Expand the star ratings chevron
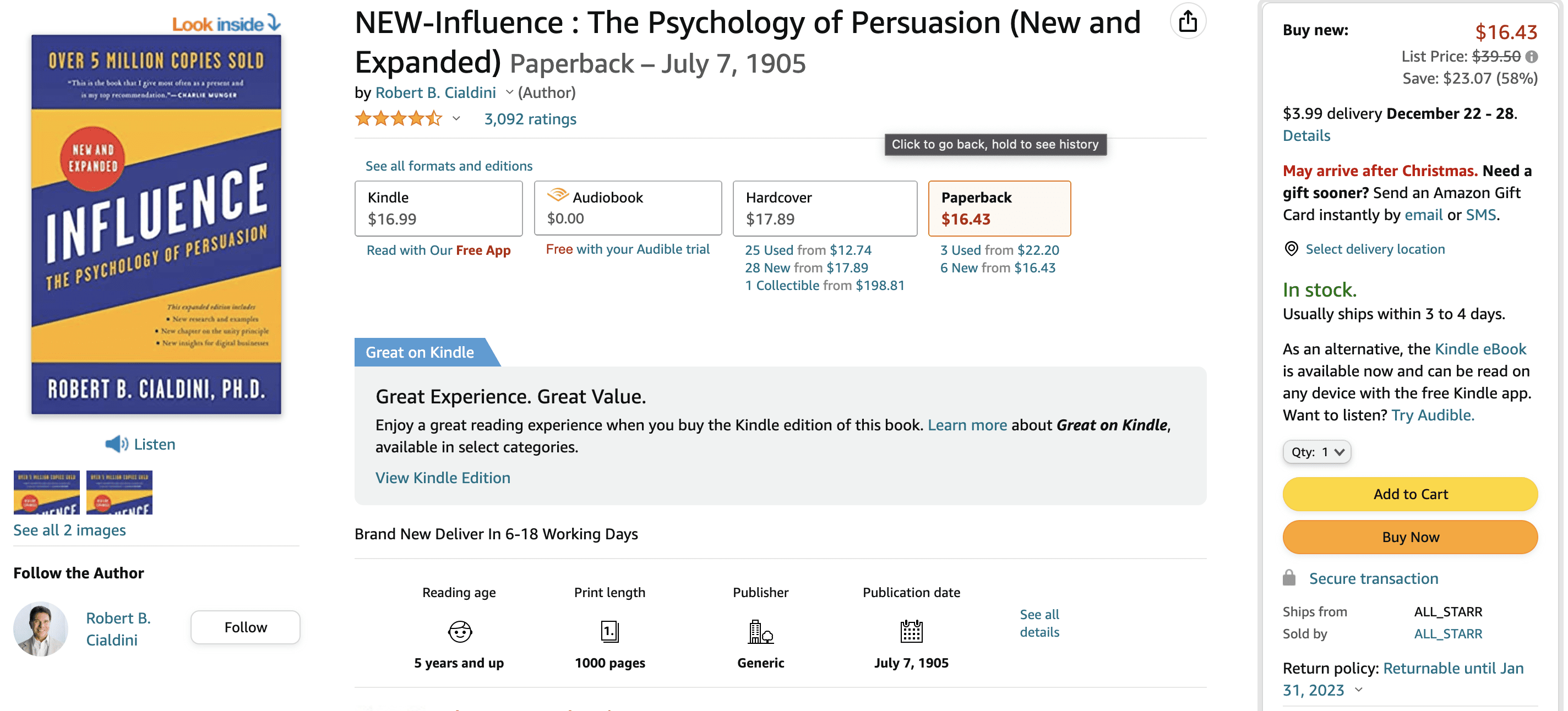This screenshot has height=711, width=1568. pos(456,119)
